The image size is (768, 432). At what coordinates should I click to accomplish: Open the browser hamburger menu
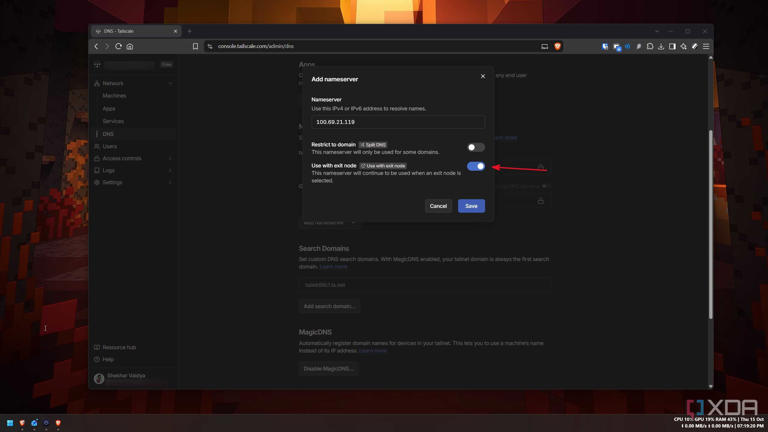click(x=706, y=46)
